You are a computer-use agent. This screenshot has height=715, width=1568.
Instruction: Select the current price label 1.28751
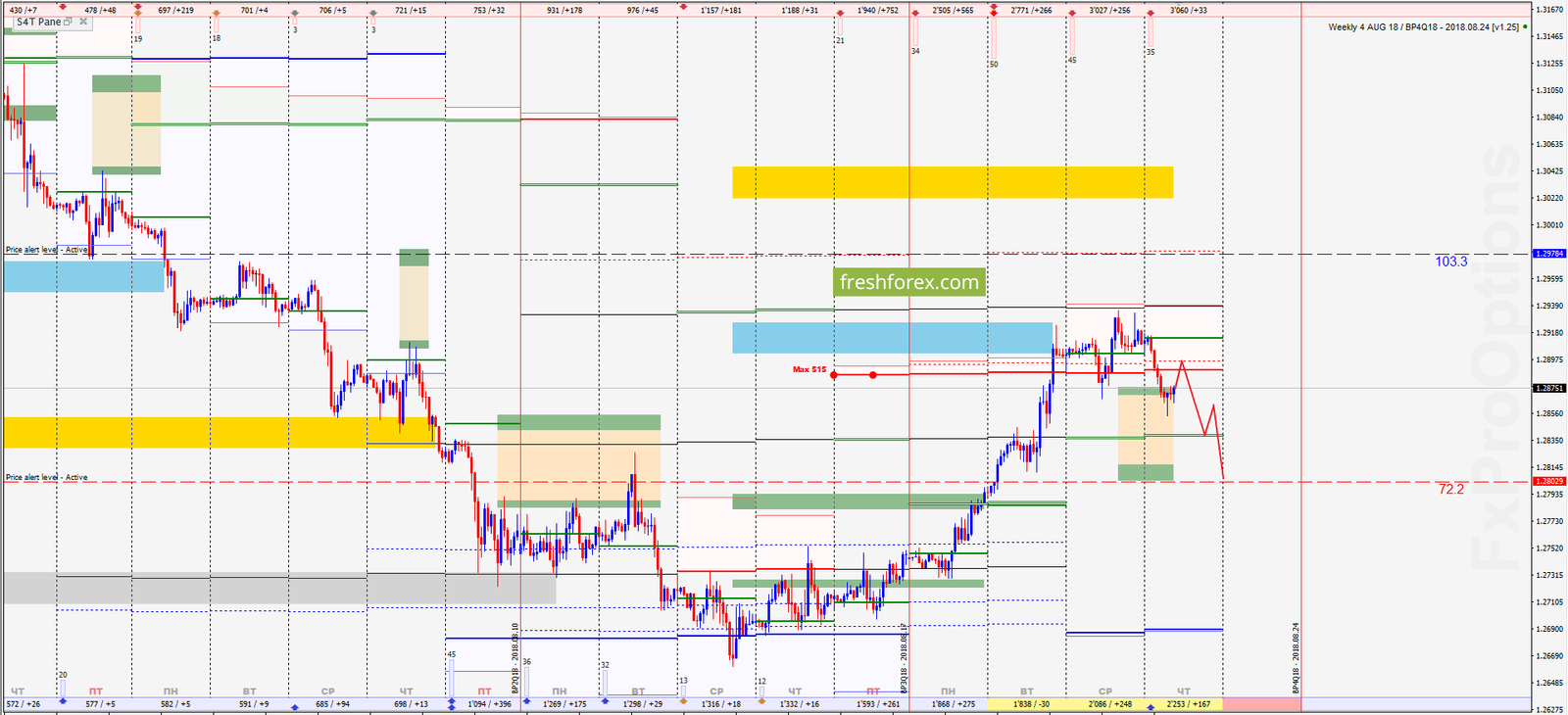coord(1549,388)
